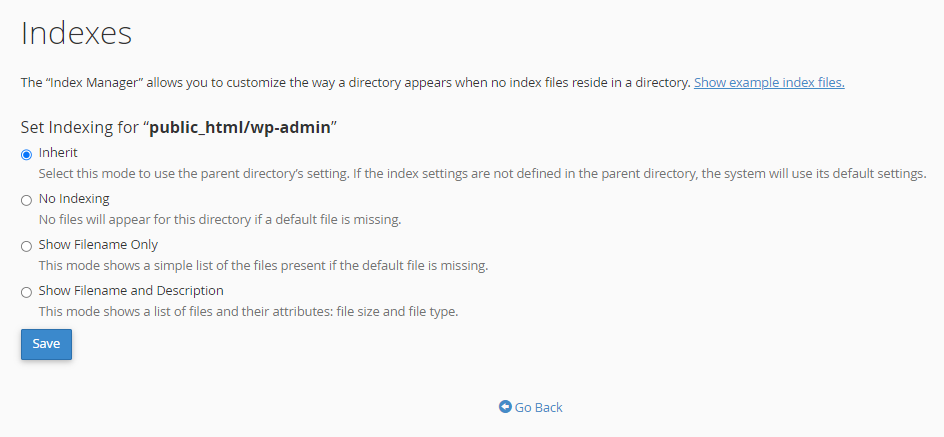
Task: Click the Inherit option label text
Action: pyautogui.click(x=58, y=153)
